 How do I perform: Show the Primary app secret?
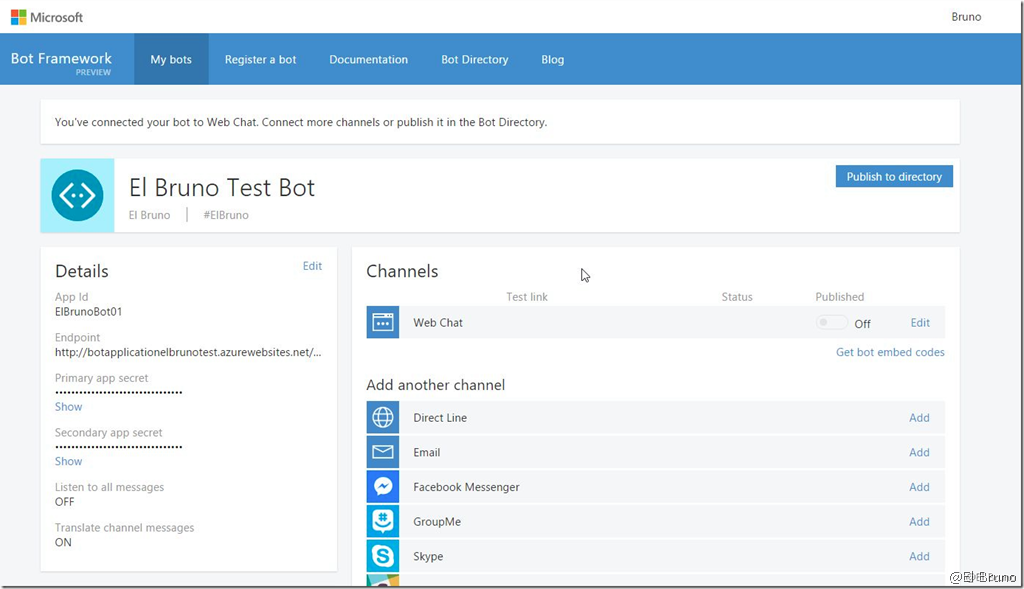click(x=69, y=407)
